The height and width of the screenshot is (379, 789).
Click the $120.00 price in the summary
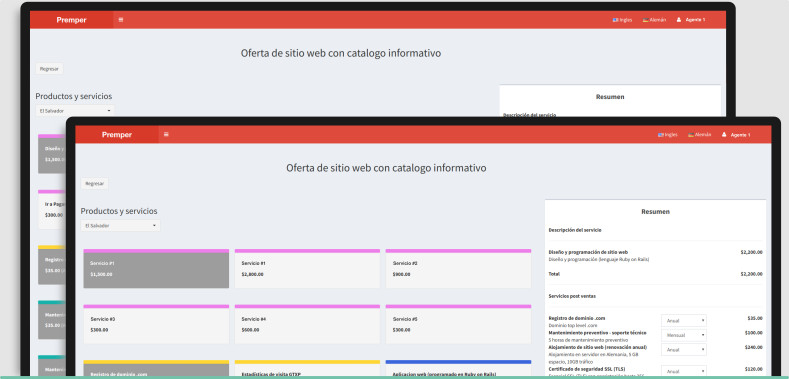[753, 369]
